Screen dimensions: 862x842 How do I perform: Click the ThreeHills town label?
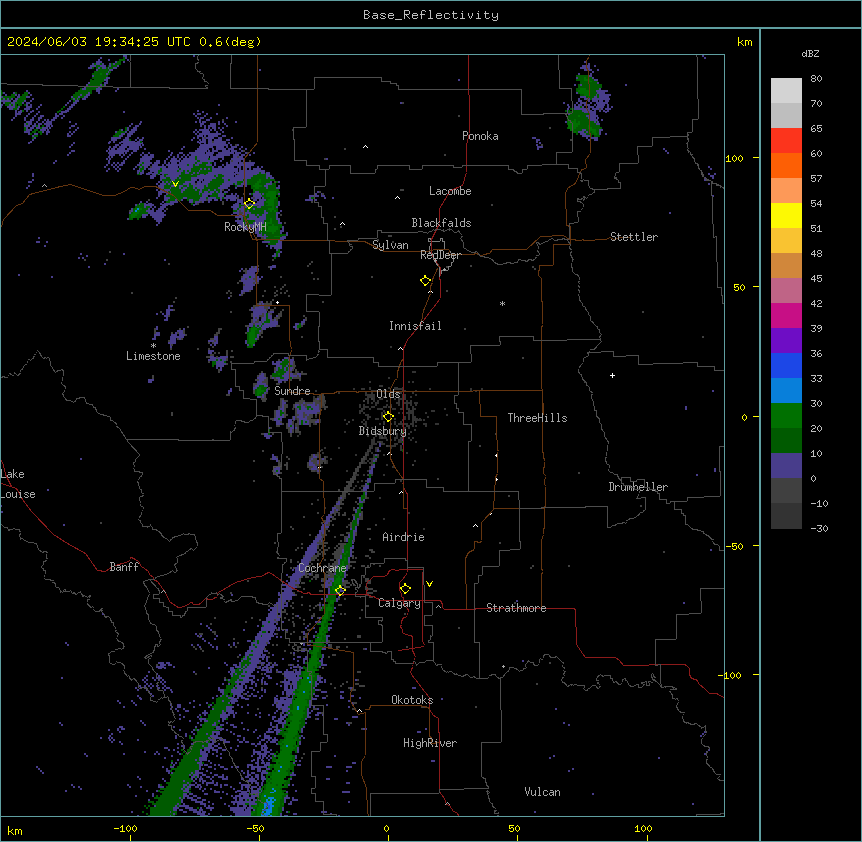537,418
